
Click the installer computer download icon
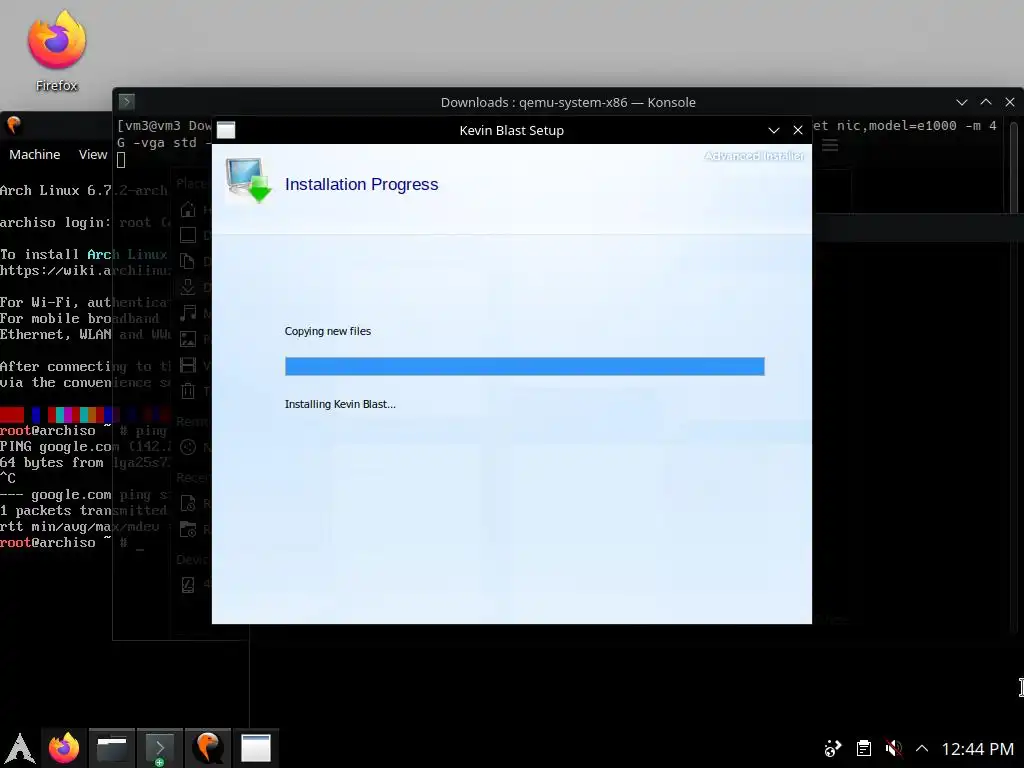coord(248,180)
